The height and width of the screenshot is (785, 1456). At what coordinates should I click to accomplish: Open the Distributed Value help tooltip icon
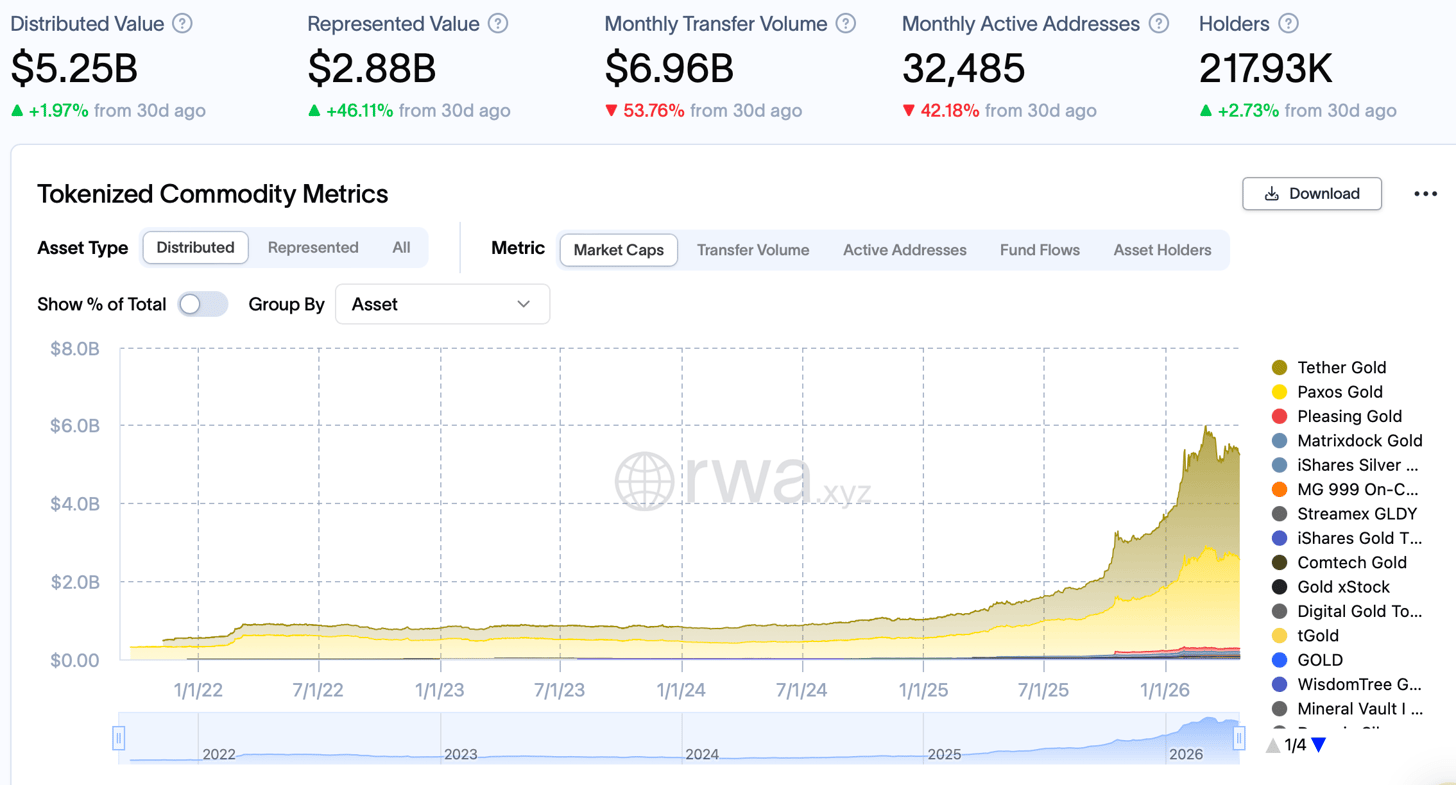coord(182,23)
